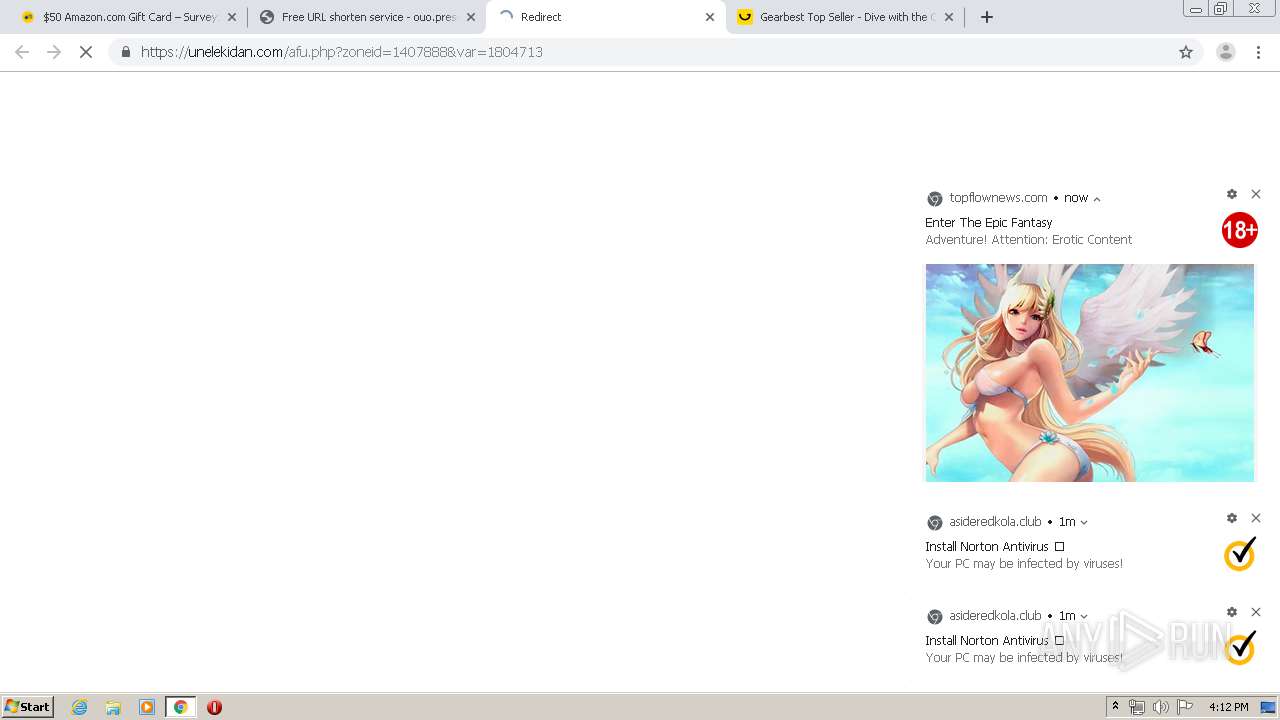
Task: Open settings for second asideredkola.club notification
Action: (x=1232, y=612)
